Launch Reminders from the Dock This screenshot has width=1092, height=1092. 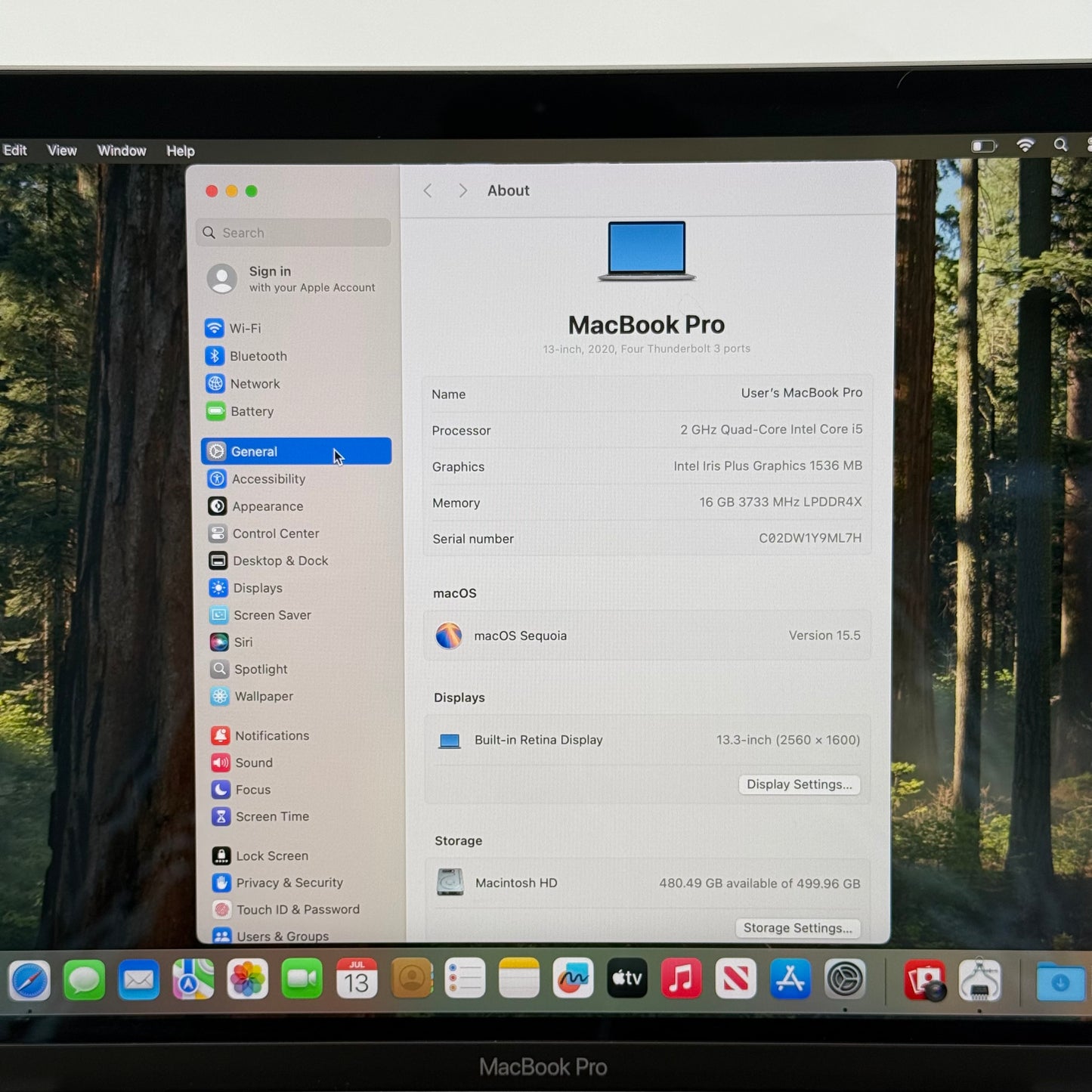465,979
